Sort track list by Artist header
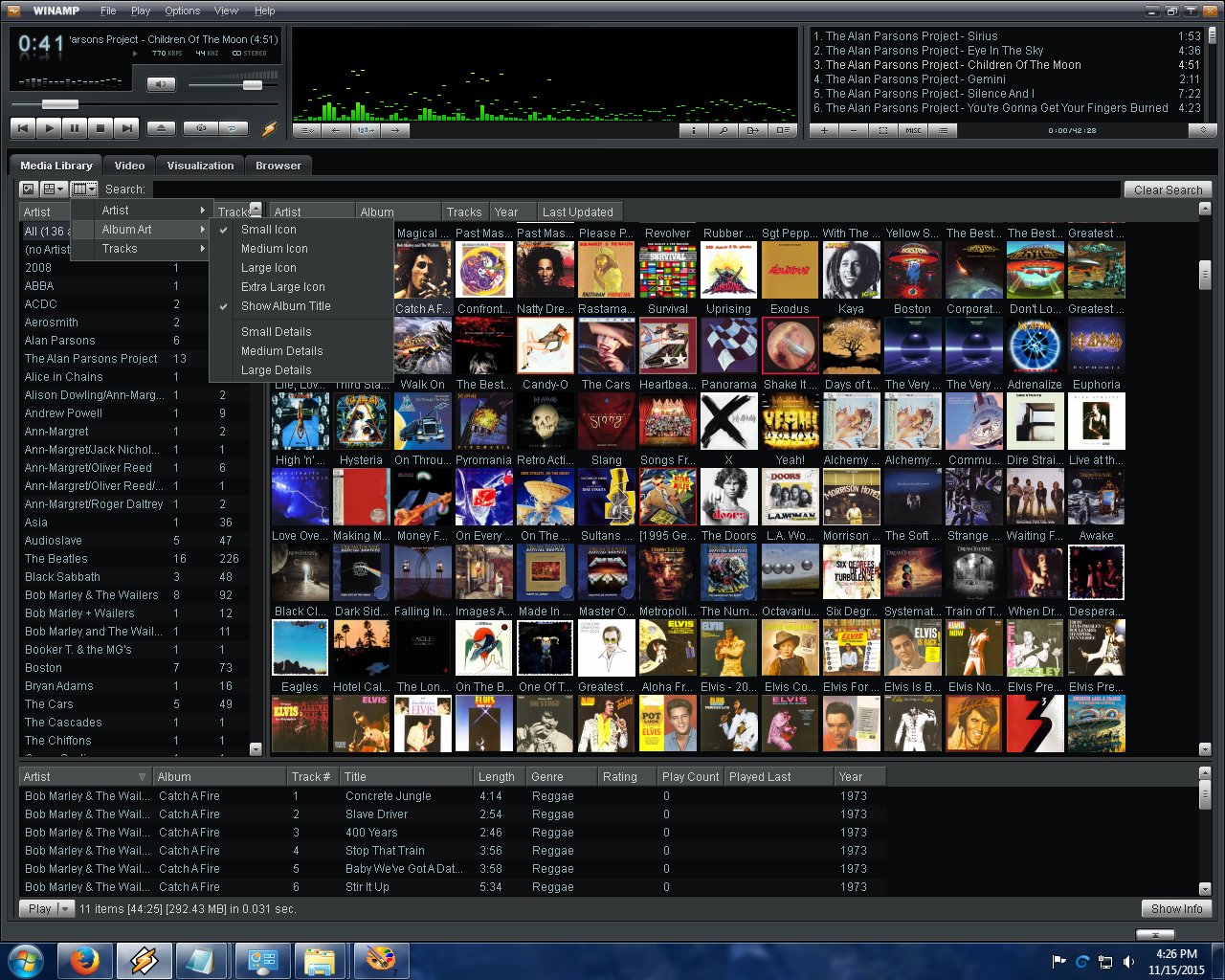The image size is (1225, 980). click(x=85, y=776)
